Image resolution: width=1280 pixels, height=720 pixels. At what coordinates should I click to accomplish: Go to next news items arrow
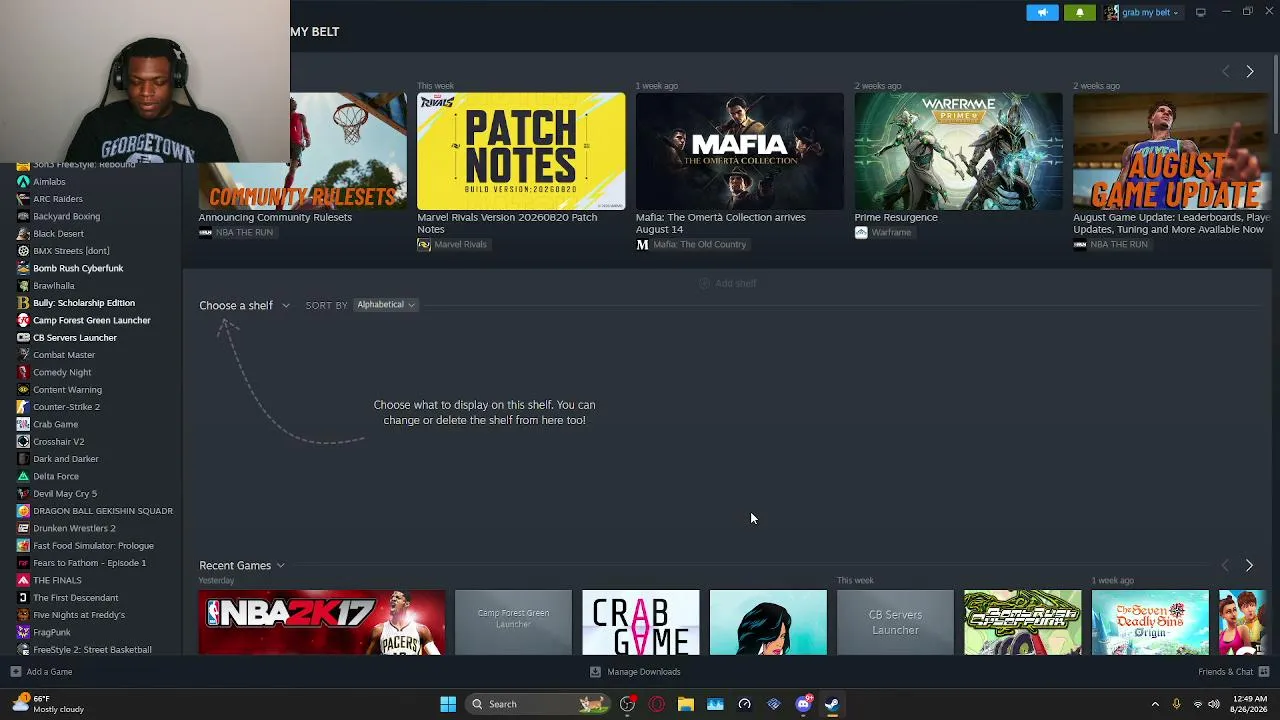[x=1249, y=72]
